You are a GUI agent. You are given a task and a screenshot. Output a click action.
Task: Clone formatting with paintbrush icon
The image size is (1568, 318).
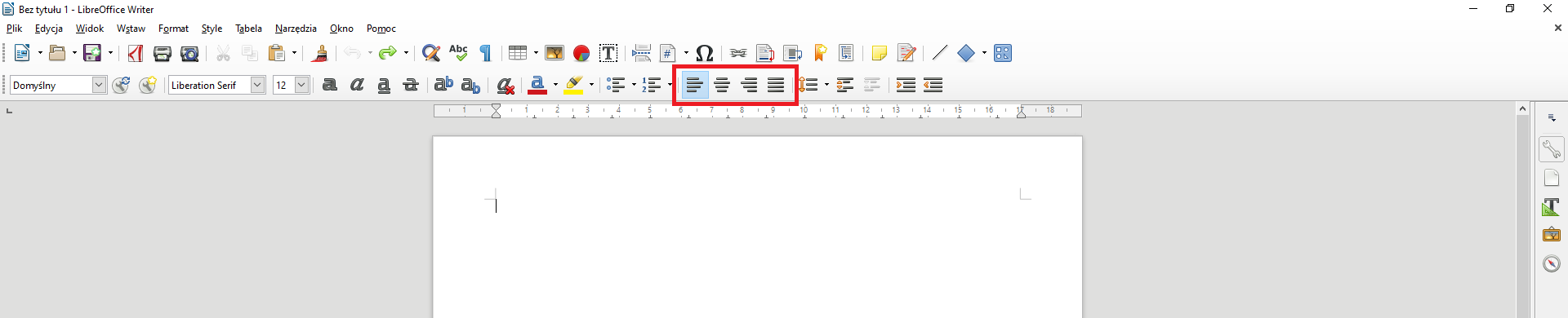[x=320, y=53]
